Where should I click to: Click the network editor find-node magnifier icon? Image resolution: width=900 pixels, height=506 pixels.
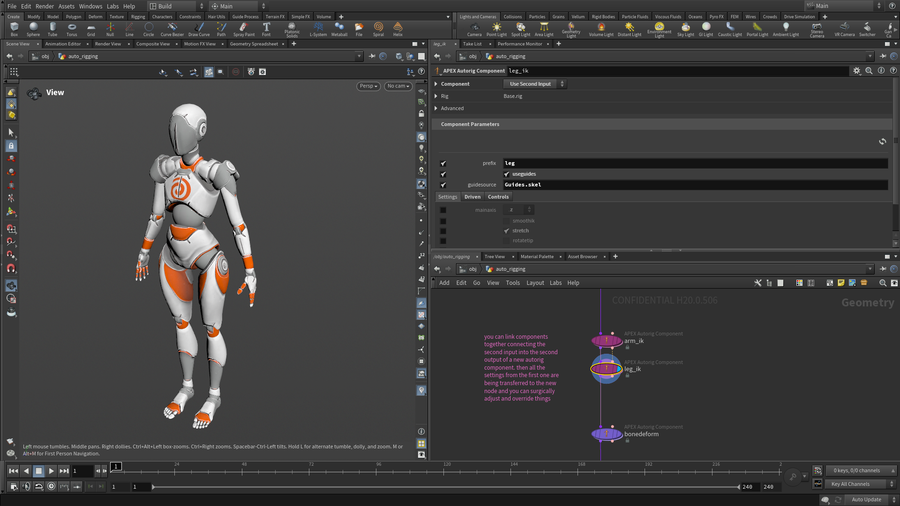click(883, 283)
